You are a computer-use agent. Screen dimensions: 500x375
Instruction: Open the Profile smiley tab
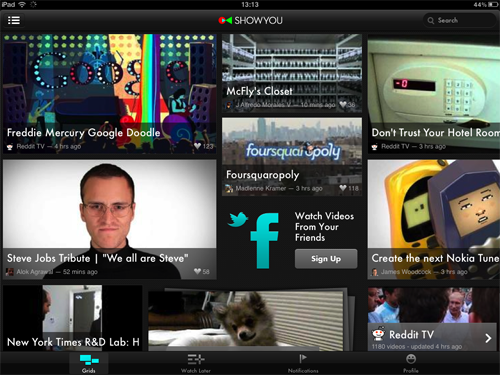(x=411, y=363)
